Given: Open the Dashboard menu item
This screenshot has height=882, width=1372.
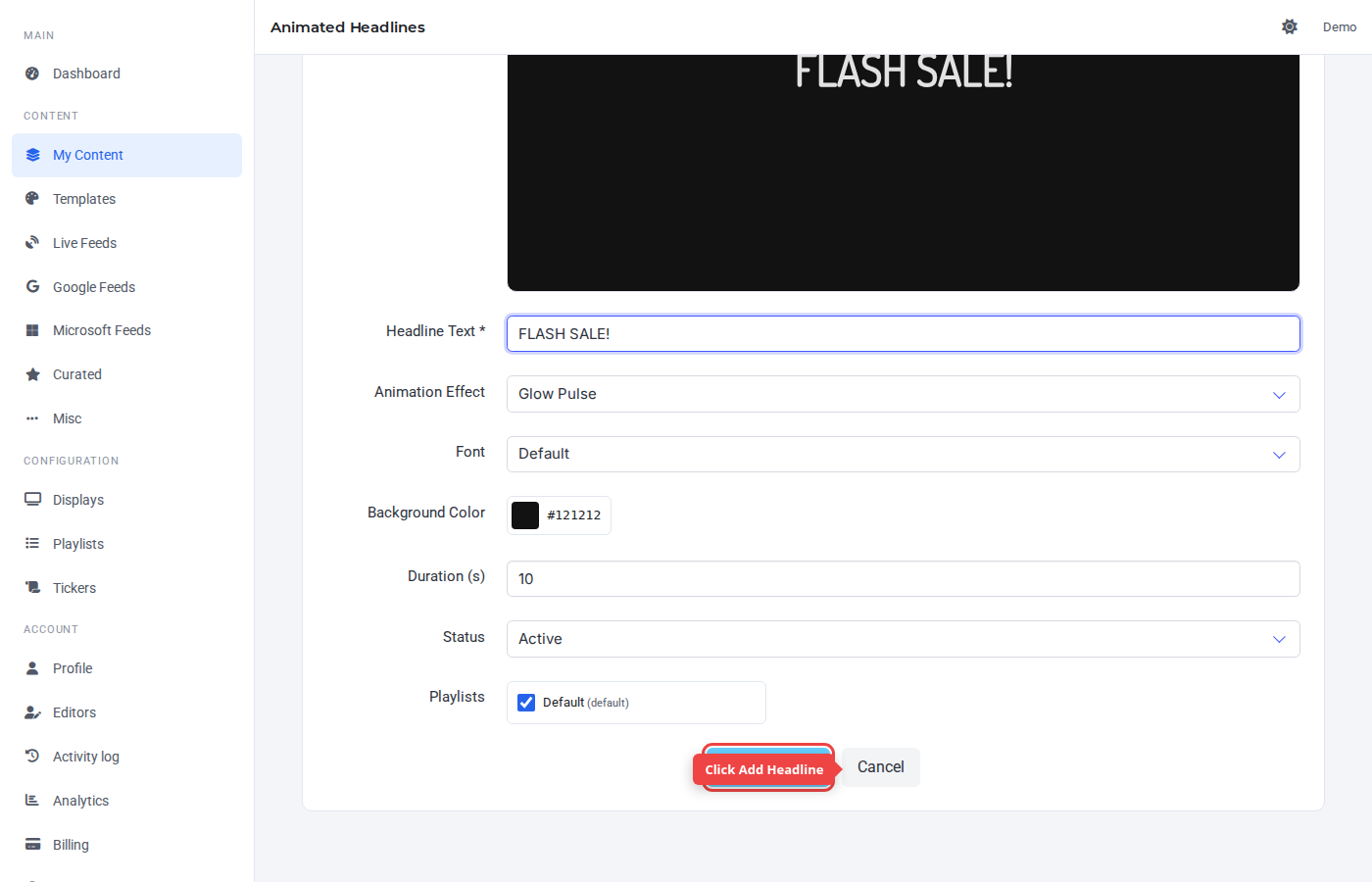Looking at the screenshot, I should (x=126, y=73).
